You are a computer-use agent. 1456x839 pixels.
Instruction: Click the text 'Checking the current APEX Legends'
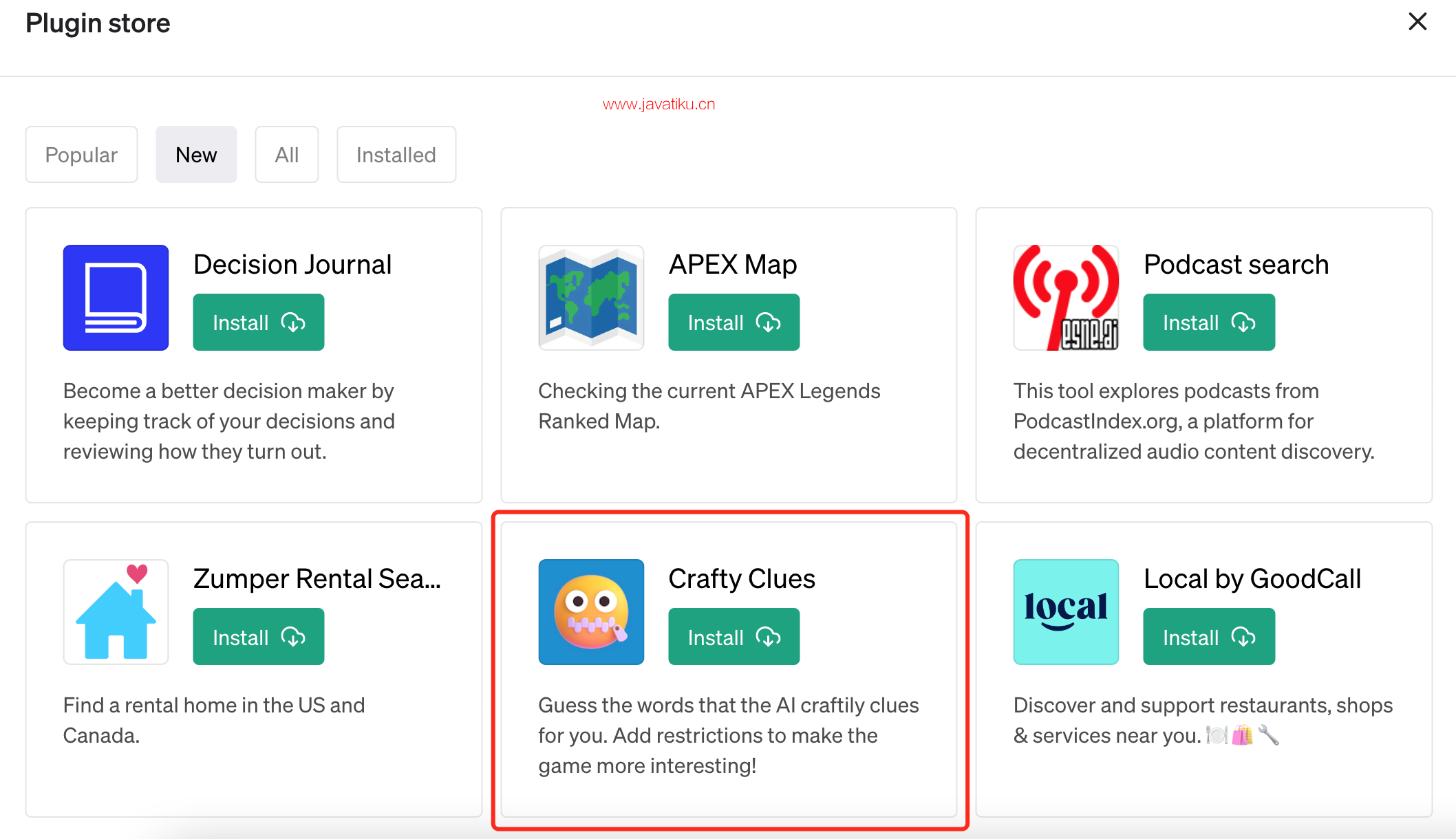(x=709, y=391)
